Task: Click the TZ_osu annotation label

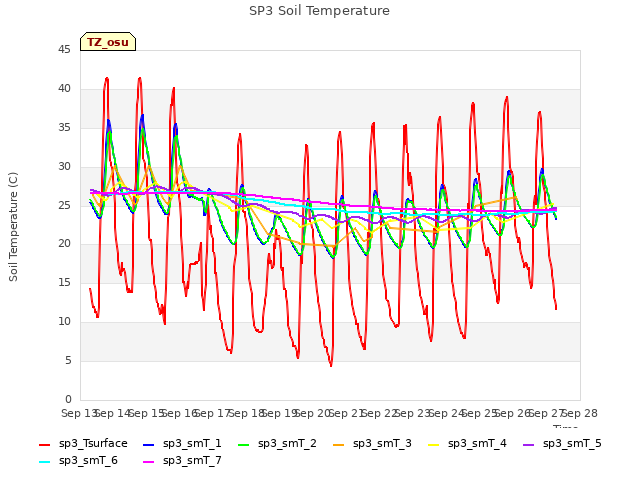Action: click(108, 42)
